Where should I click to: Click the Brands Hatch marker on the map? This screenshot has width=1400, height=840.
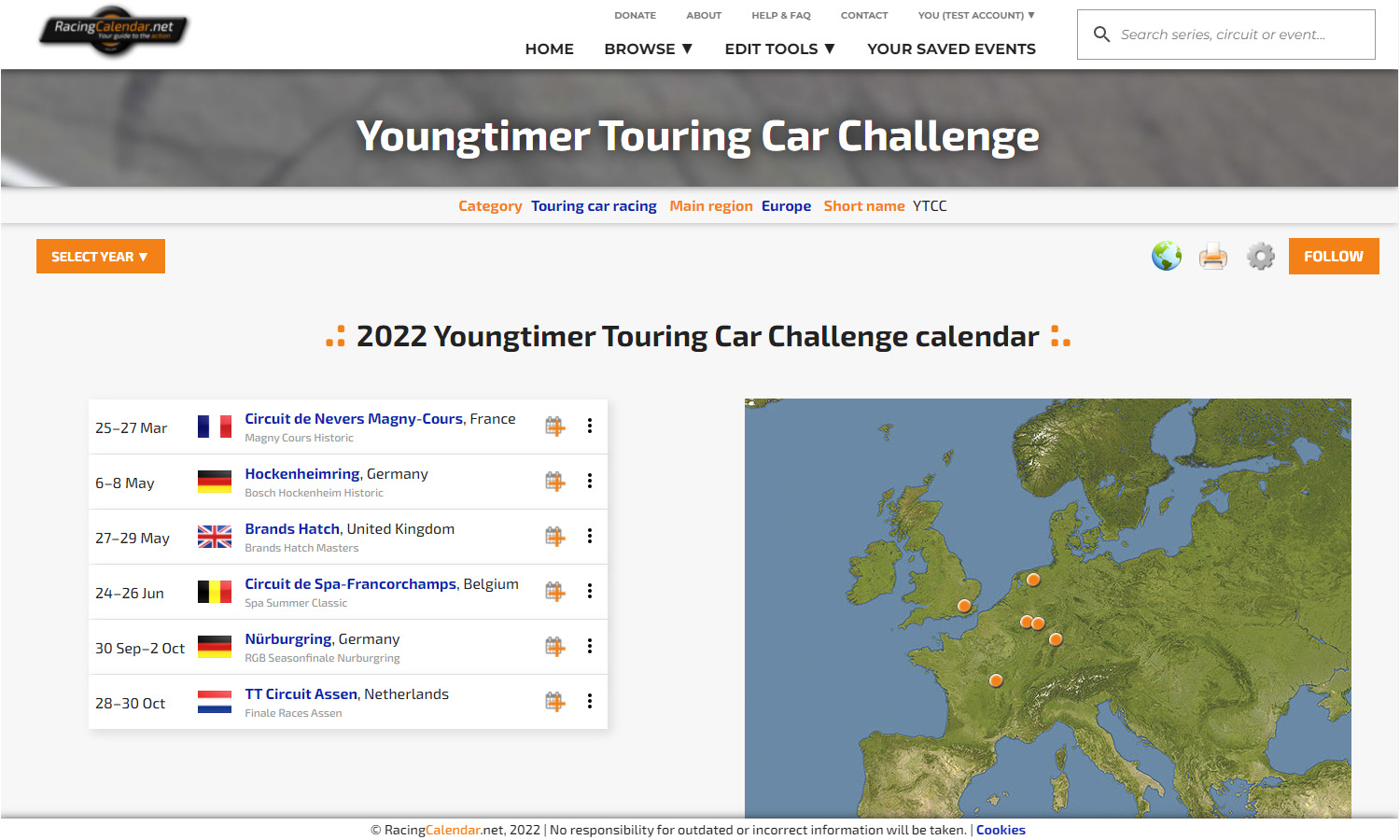pyautogui.click(x=964, y=606)
